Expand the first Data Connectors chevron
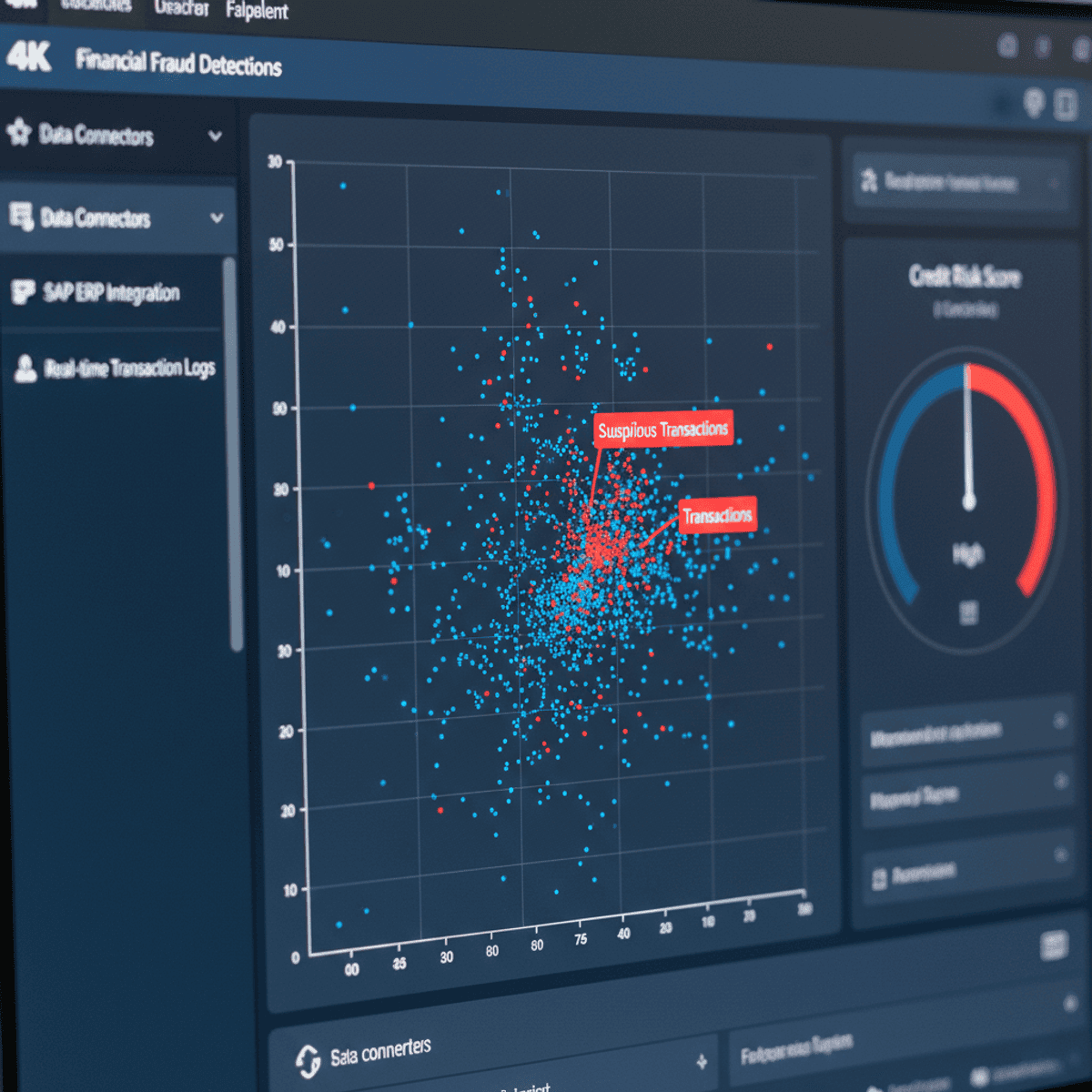 click(x=215, y=136)
